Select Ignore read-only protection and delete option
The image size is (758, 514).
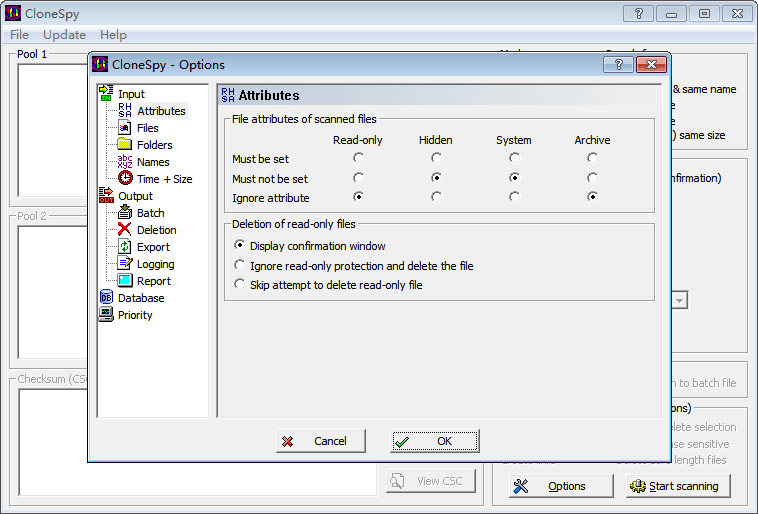pos(239,266)
